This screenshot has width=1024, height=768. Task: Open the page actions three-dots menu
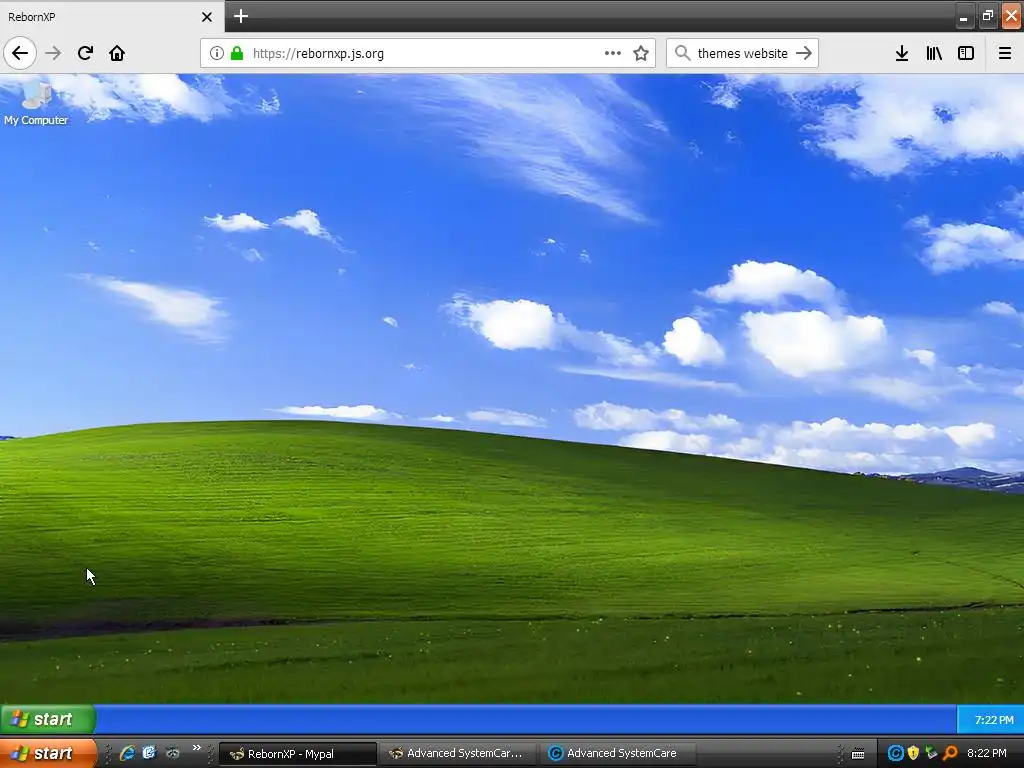(x=613, y=53)
